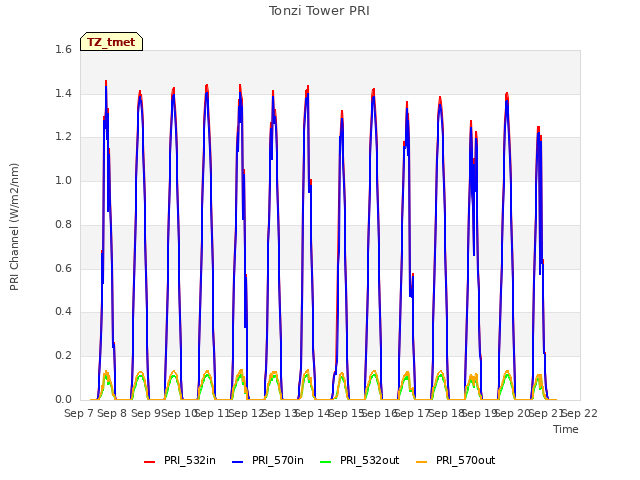This screenshot has height=480, width=640.
Task: Click the red PRI_532in legend swatch
Action: click(x=149, y=462)
